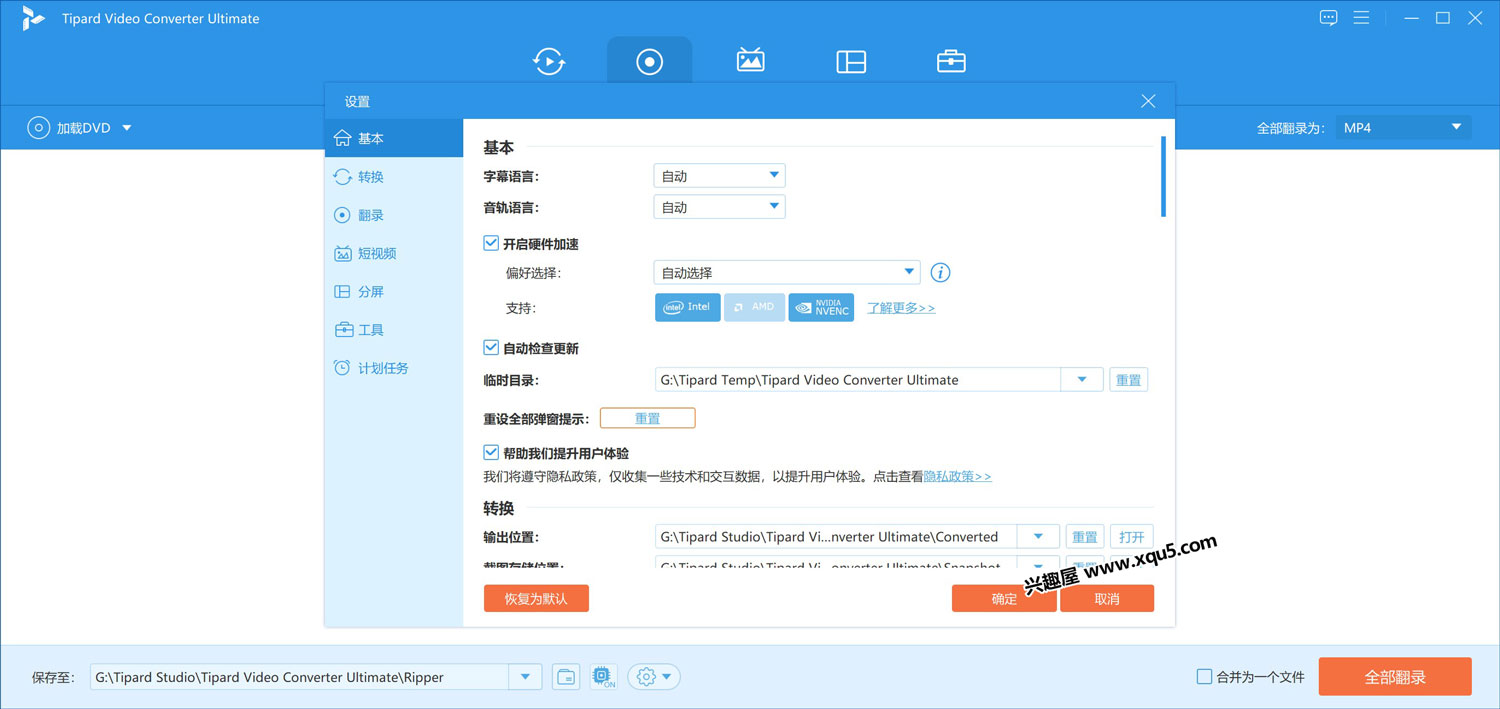Screen dimensions: 1500x709
Task: Open the MV maker tab icon
Action: [751, 61]
